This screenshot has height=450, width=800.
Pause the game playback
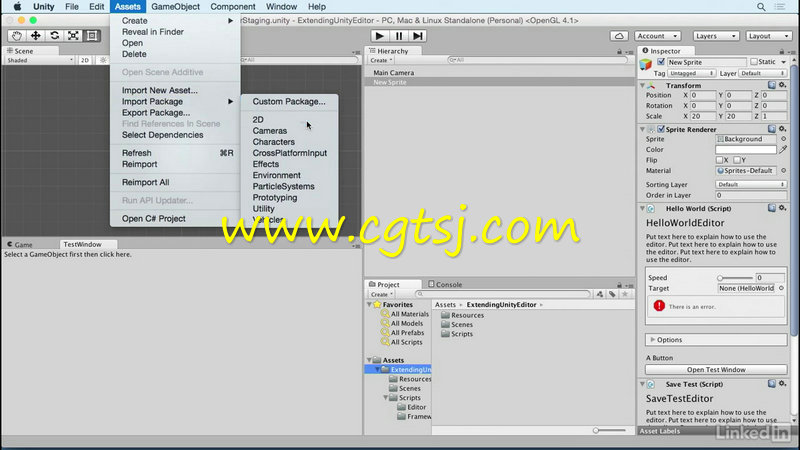point(398,36)
